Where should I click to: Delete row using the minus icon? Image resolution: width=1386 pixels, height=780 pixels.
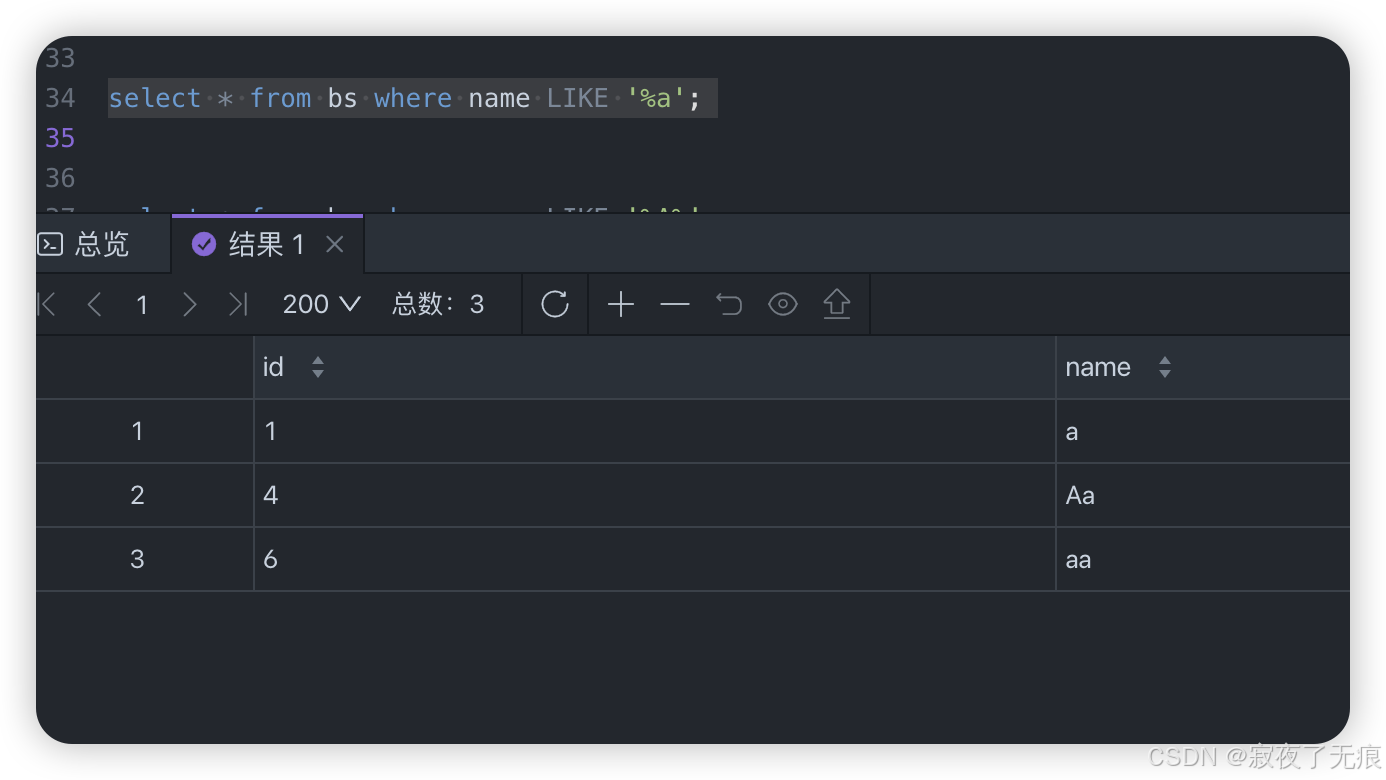(x=675, y=304)
